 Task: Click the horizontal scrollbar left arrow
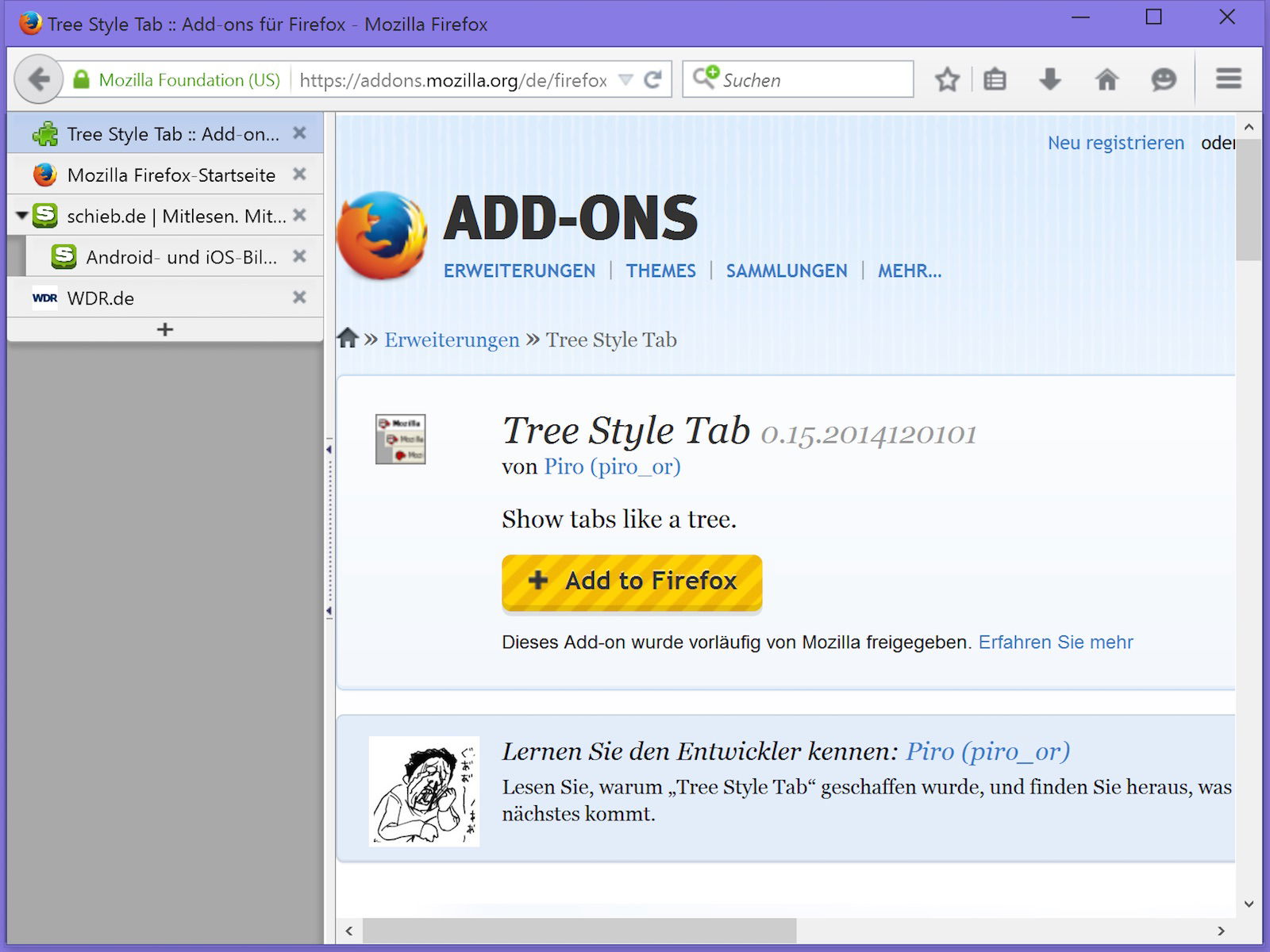click(x=349, y=931)
